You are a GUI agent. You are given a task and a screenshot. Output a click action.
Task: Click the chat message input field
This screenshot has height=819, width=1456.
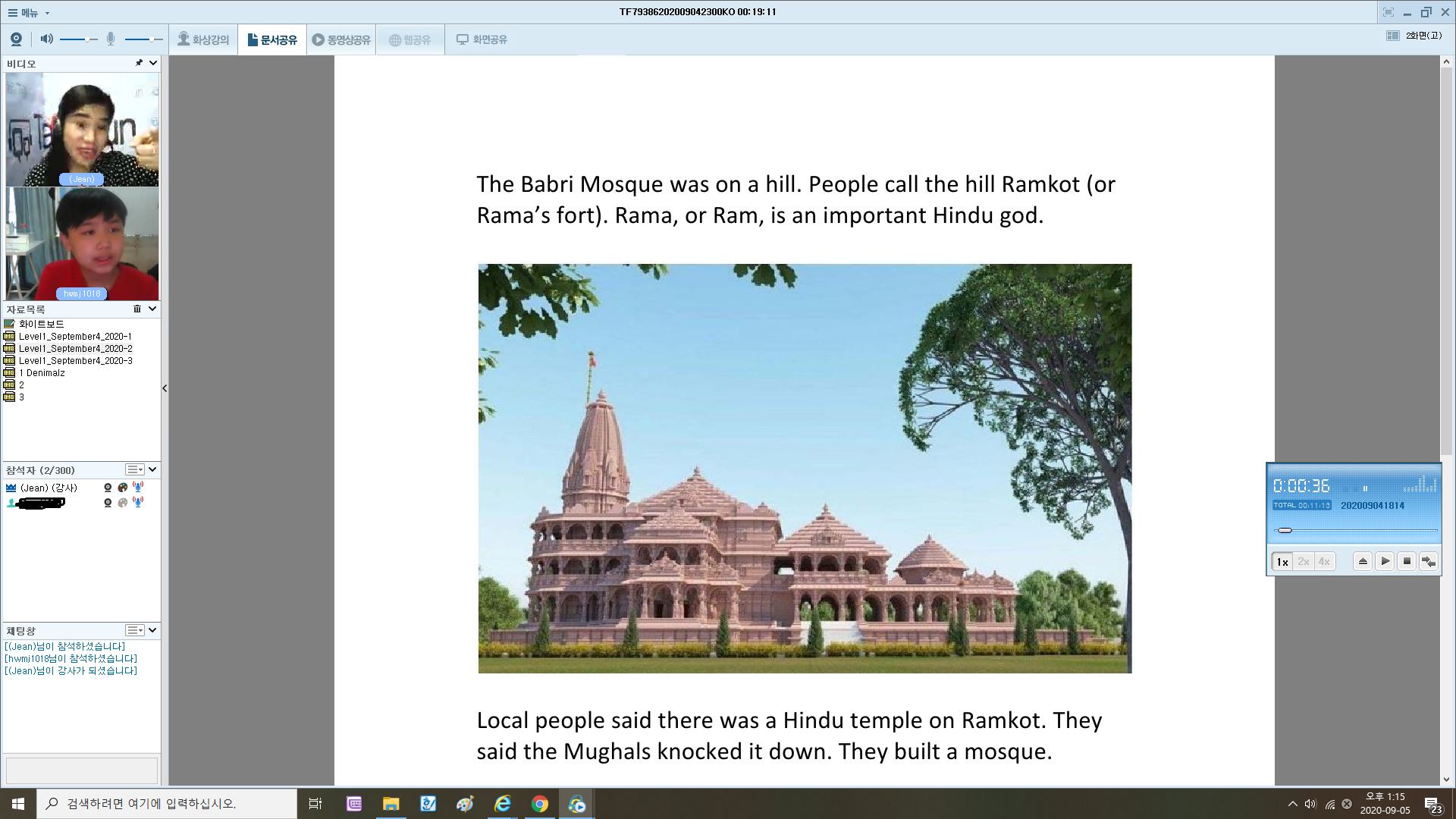click(81, 770)
